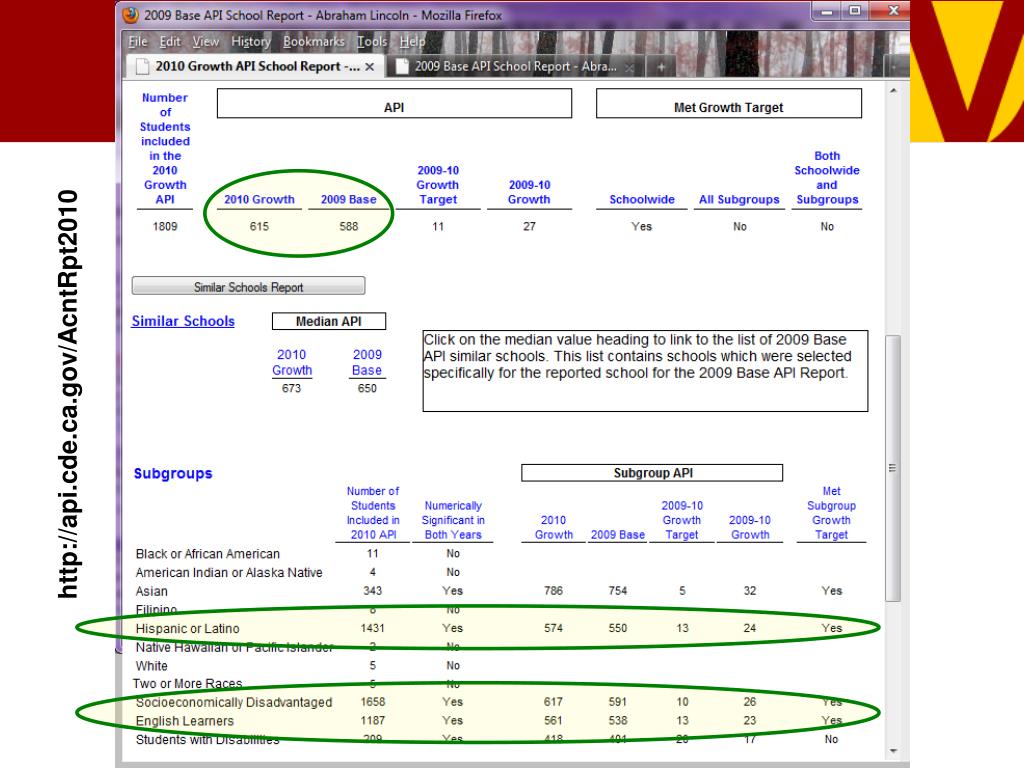Click American Indian or Alaska Native row label
1024x768 pixels.
click(229, 573)
